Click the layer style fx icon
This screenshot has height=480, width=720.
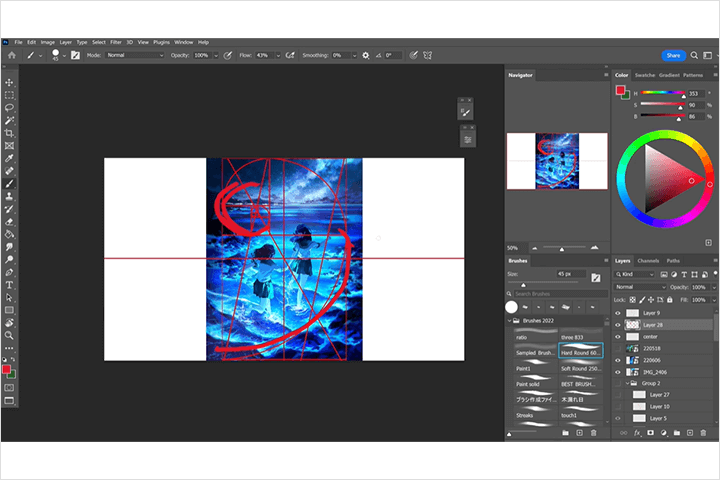click(x=637, y=433)
